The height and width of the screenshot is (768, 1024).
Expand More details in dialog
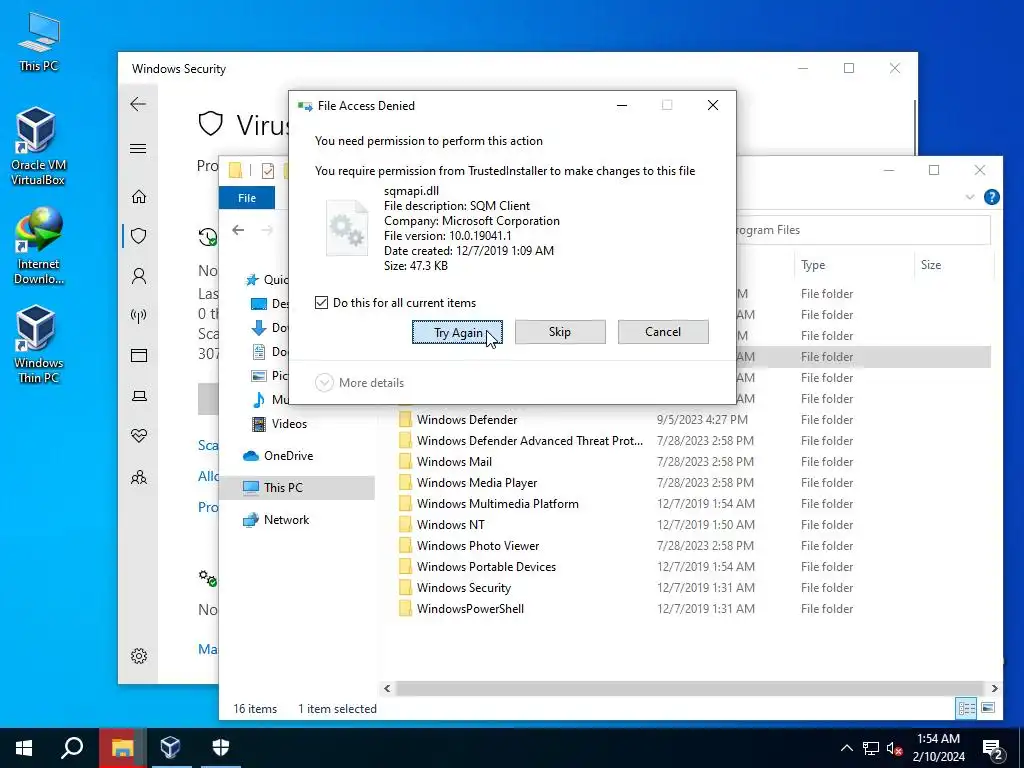360,383
